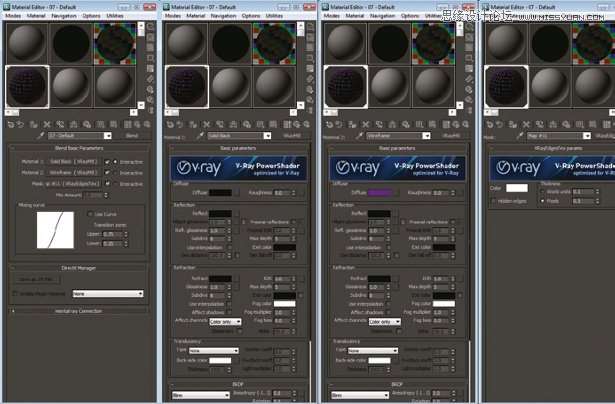Click the eyedropper pick-material icon in Blend editor
Viewport: 615px width, 404px height.
[x=38, y=135]
